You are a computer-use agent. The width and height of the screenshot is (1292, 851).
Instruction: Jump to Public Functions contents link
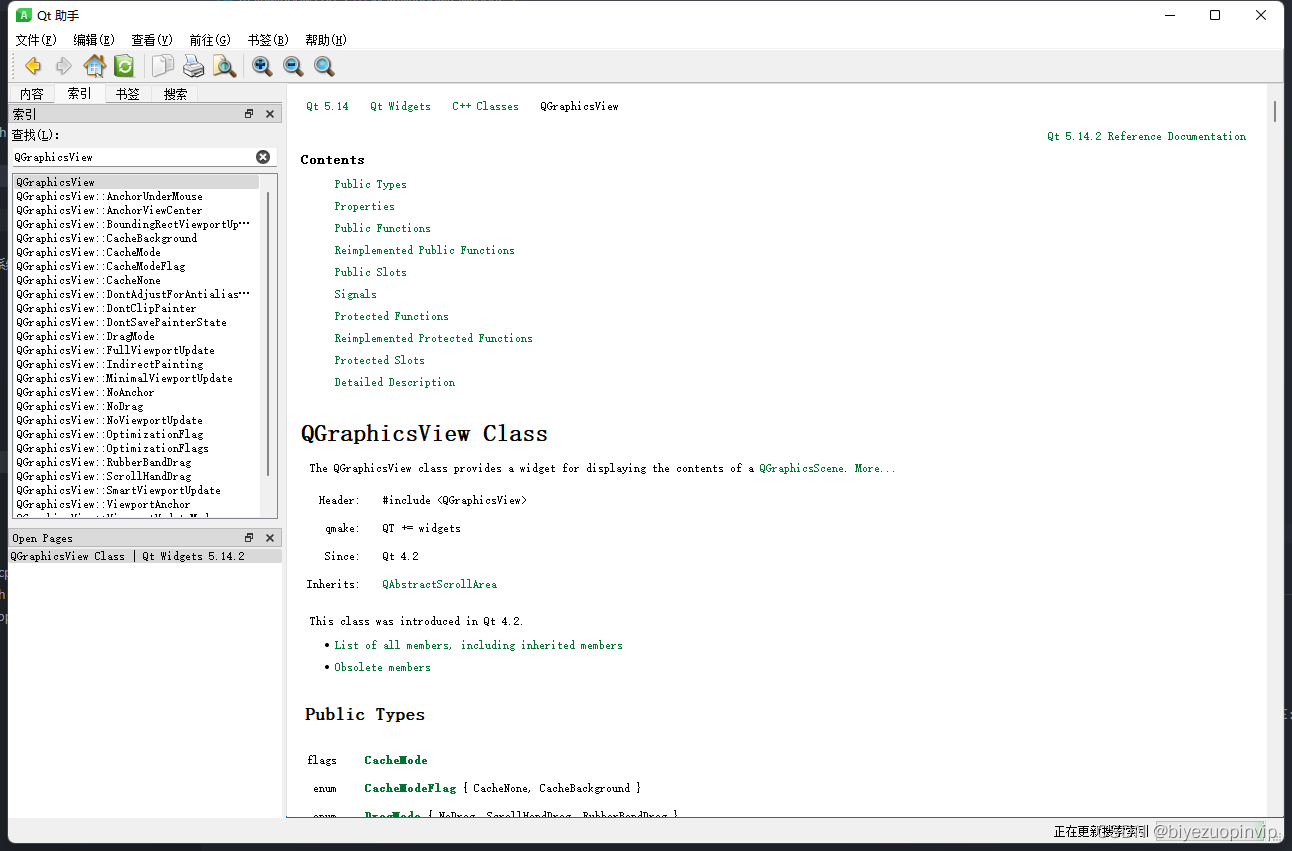(382, 228)
